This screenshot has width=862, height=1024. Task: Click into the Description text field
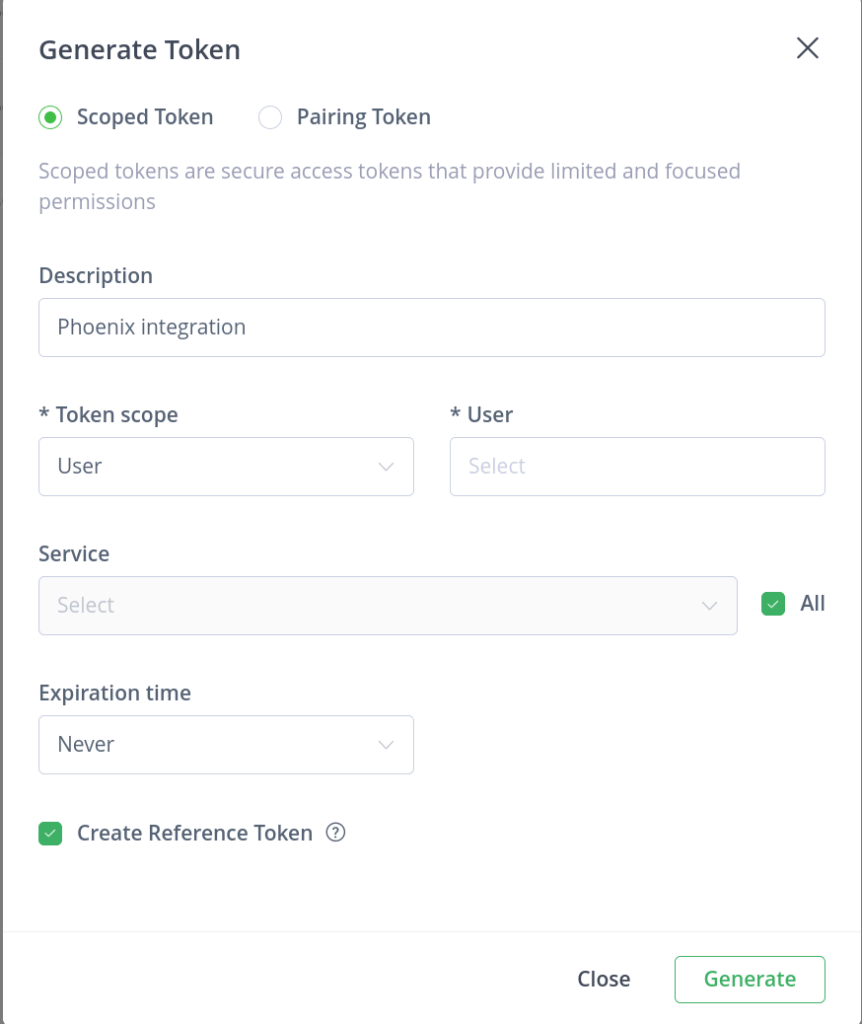[x=431, y=327]
